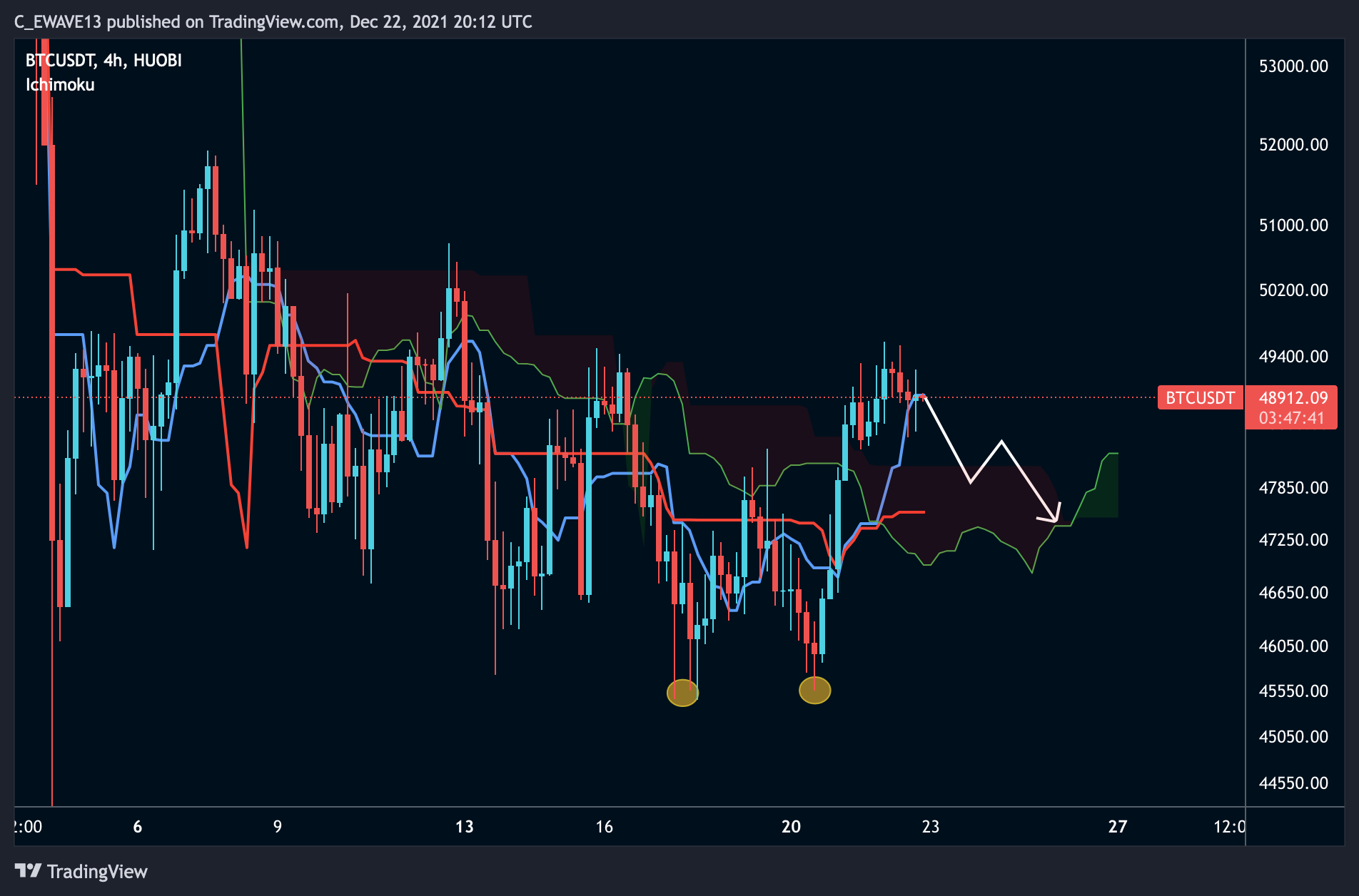1359x896 pixels.
Task: Click the 52000.00 price axis label
Action: point(1293,145)
